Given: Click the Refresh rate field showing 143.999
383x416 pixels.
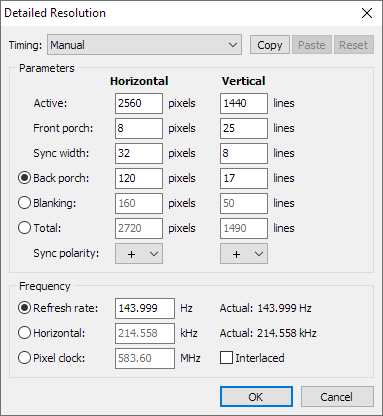Looking at the screenshot, I should (x=145, y=308).
